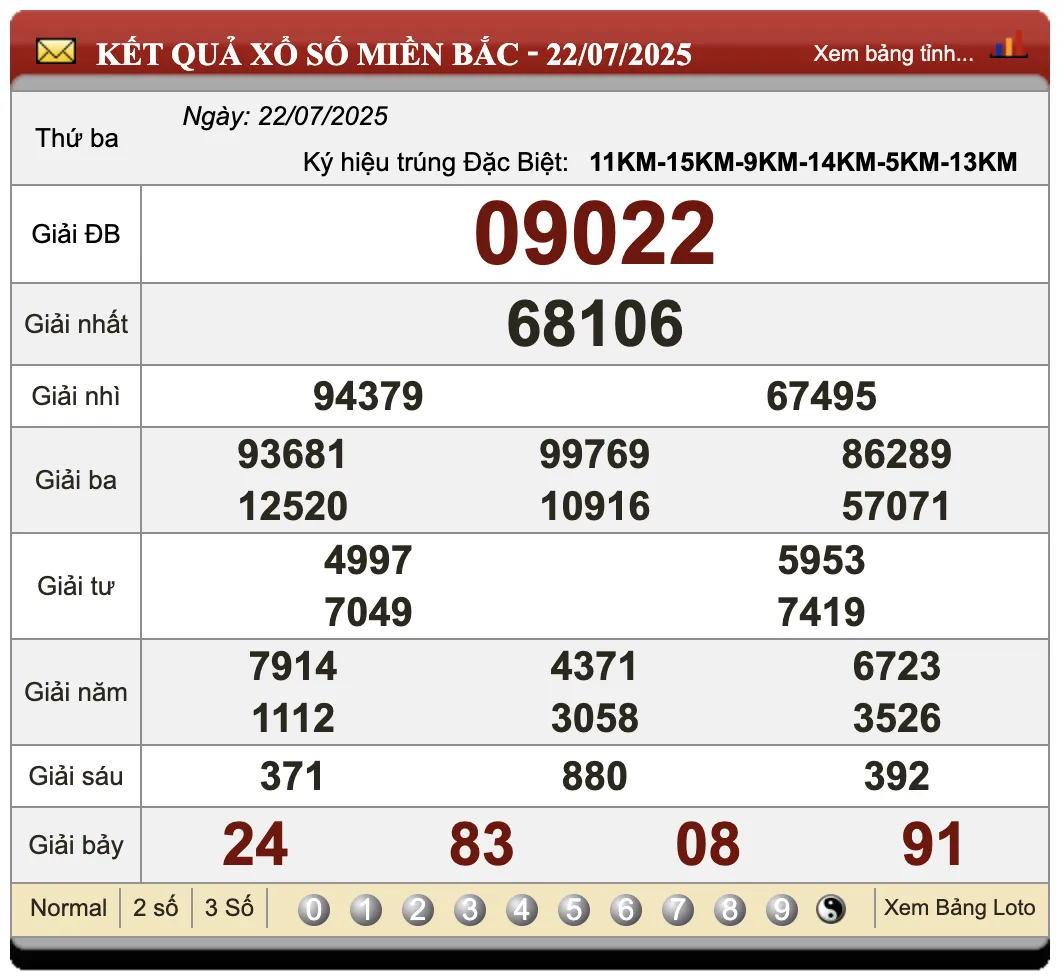Click the number 0 ball icon
The width and height of the screenshot is (1064, 978).
coord(315,908)
